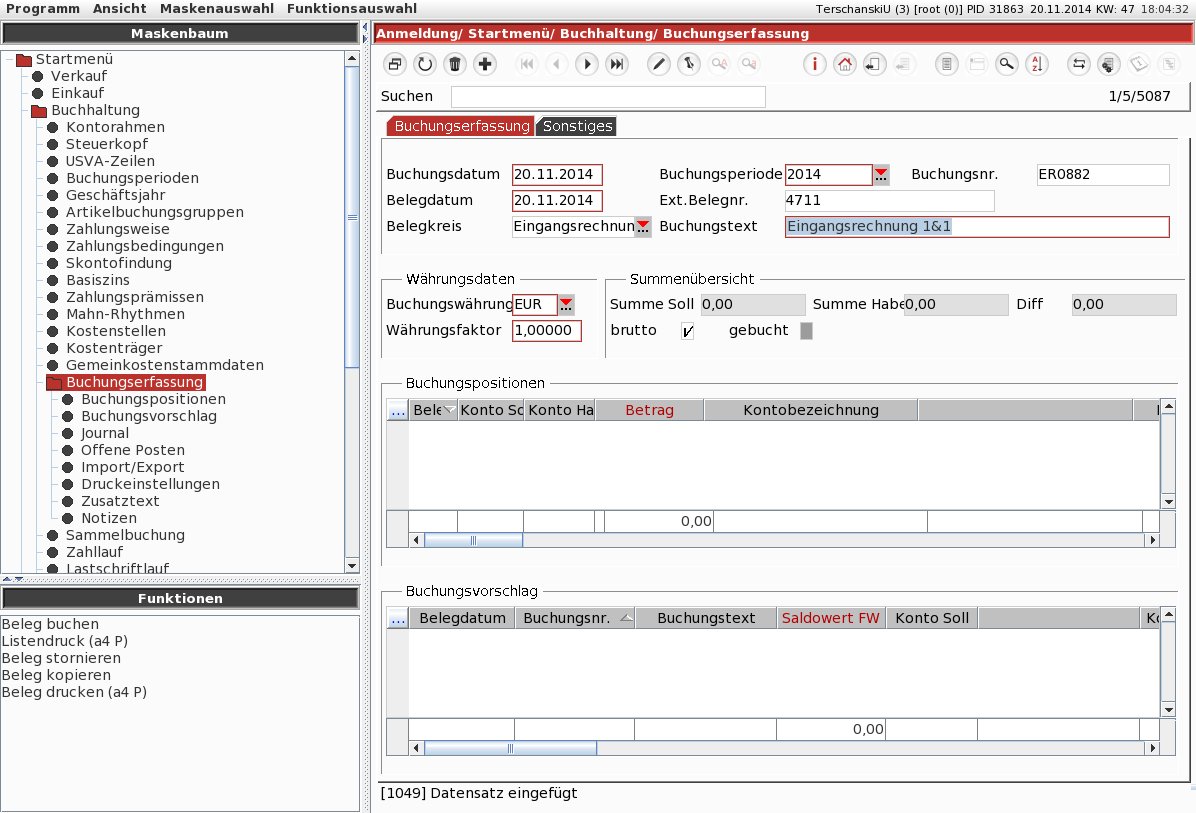Click the pencil edit icon

(x=658, y=64)
